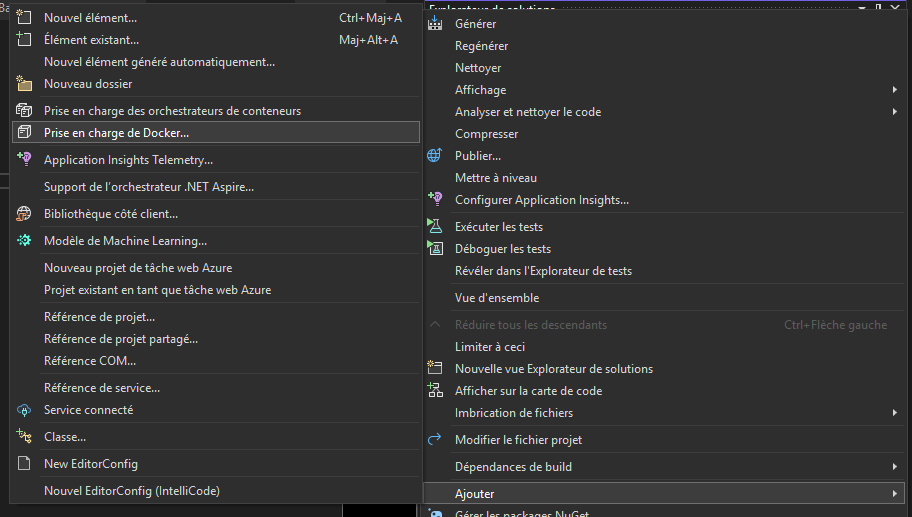Click the code map icon
This screenshot has height=517, width=912.
(x=434, y=390)
